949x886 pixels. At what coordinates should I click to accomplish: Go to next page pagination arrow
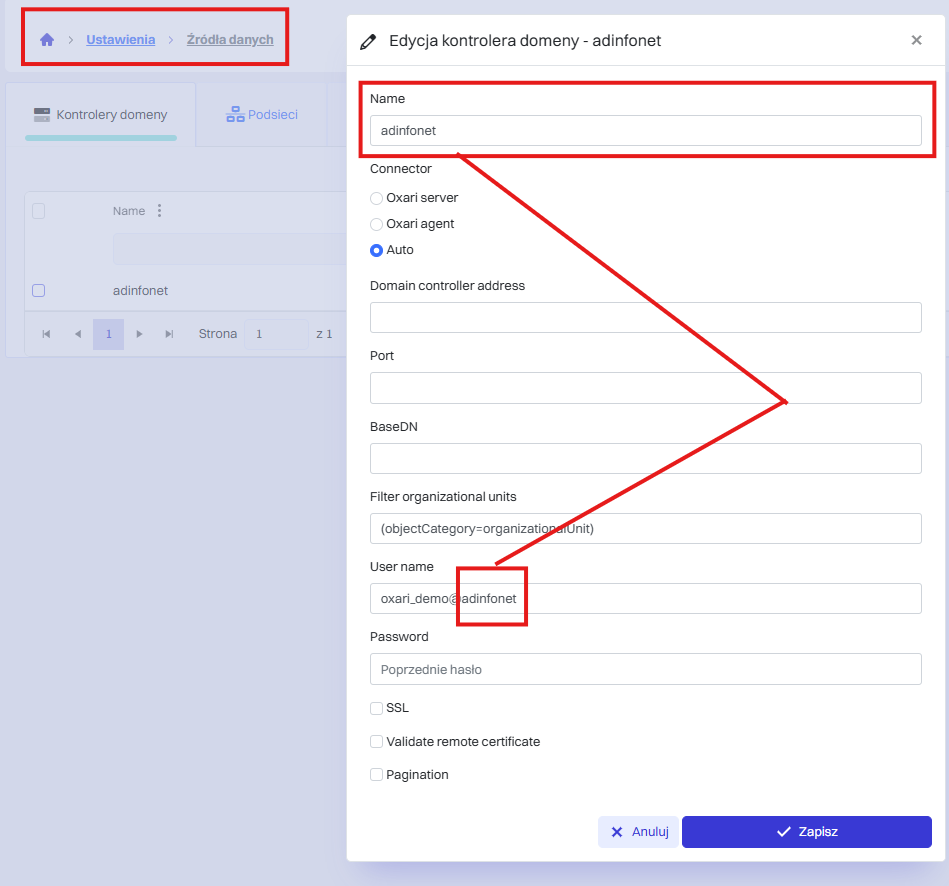tap(139, 334)
